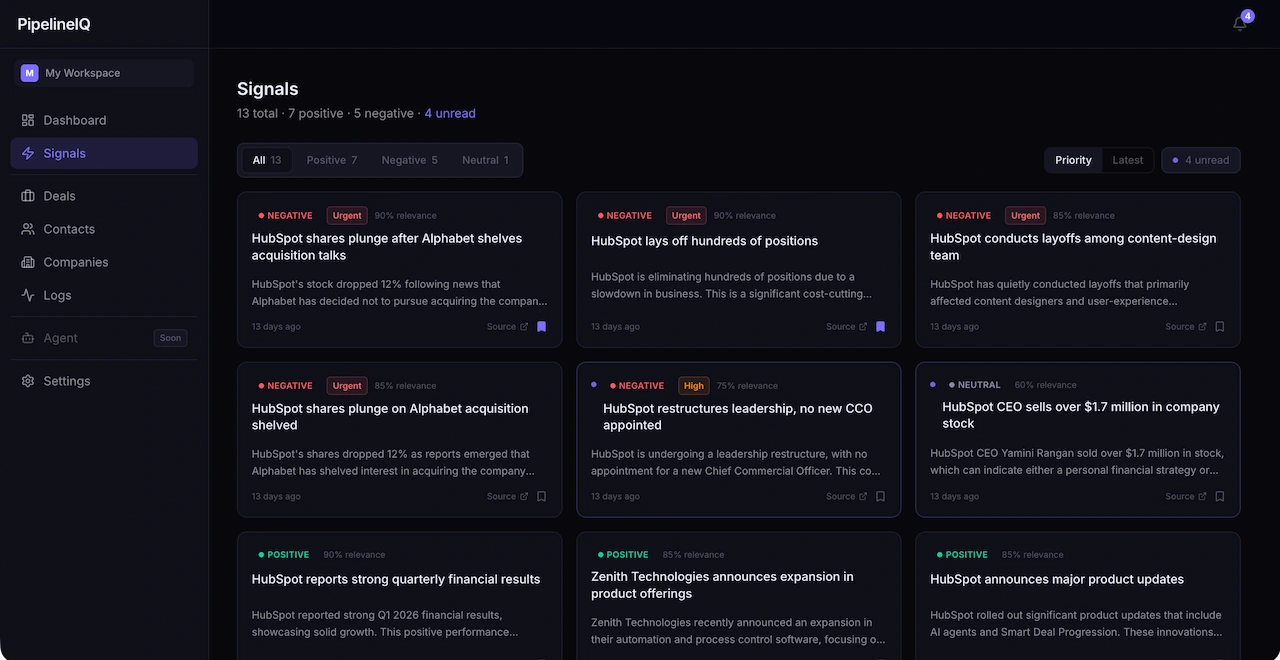
Task: Open Source link on CEO sells stock card
Action: [x=1185, y=497]
